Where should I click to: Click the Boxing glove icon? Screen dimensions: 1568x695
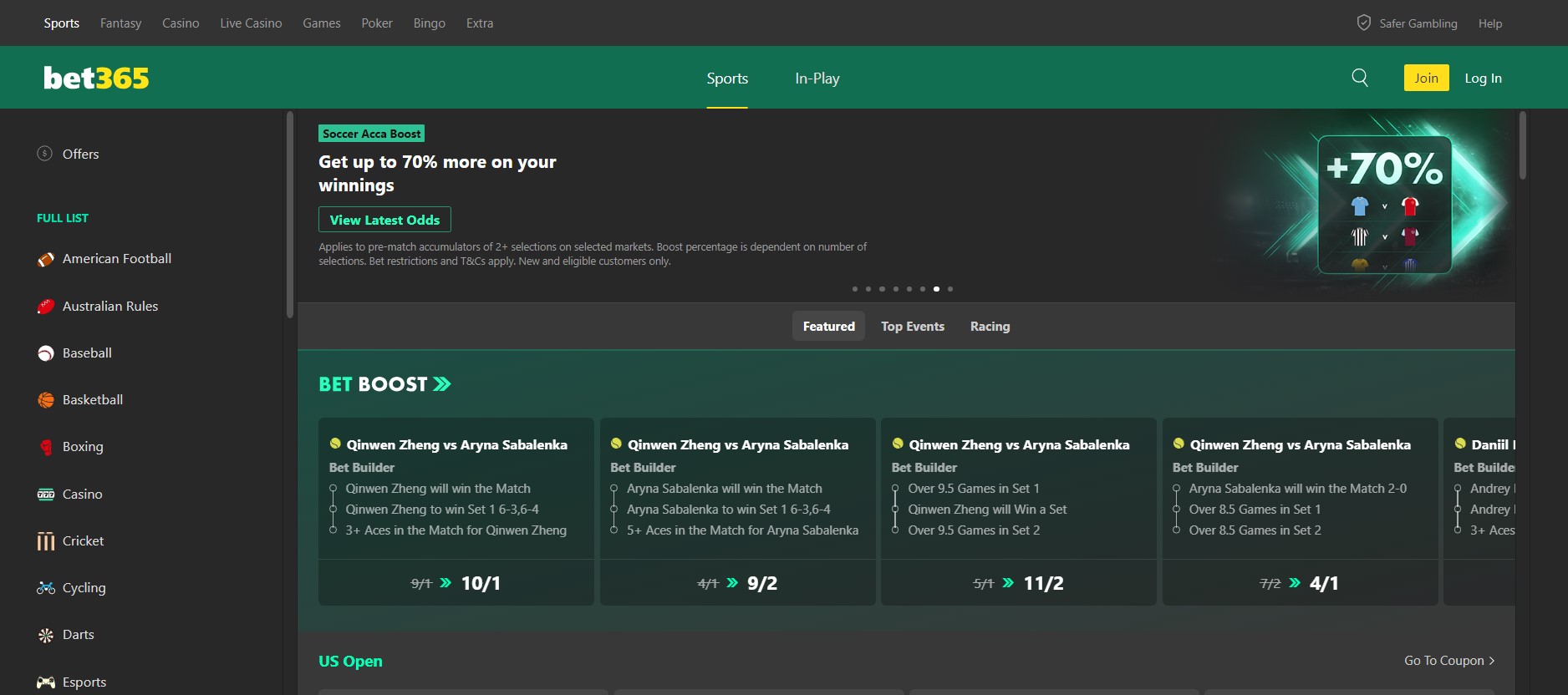[x=46, y=447]
